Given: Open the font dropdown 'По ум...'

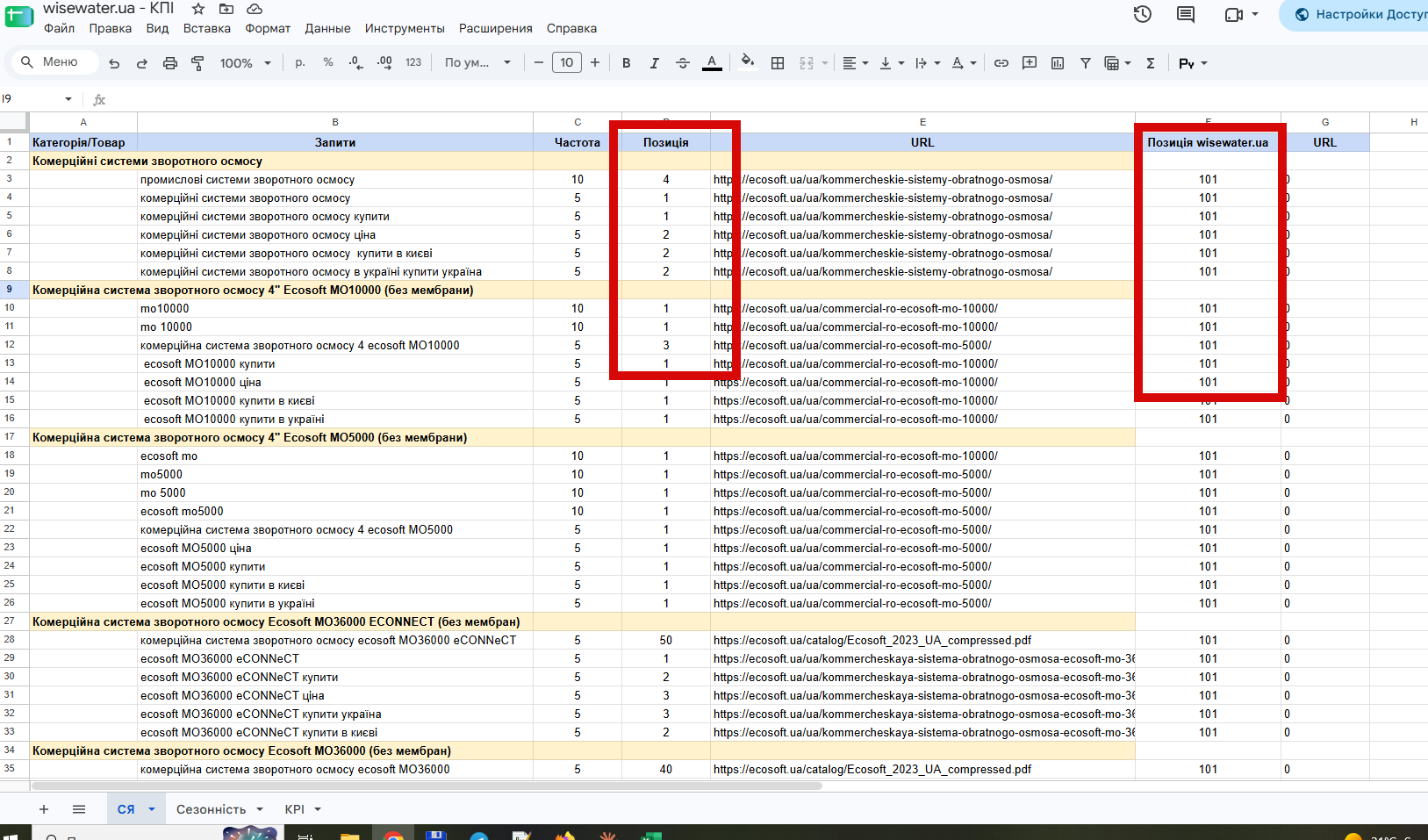Looking at the screenshot, I should coord(477,63).
